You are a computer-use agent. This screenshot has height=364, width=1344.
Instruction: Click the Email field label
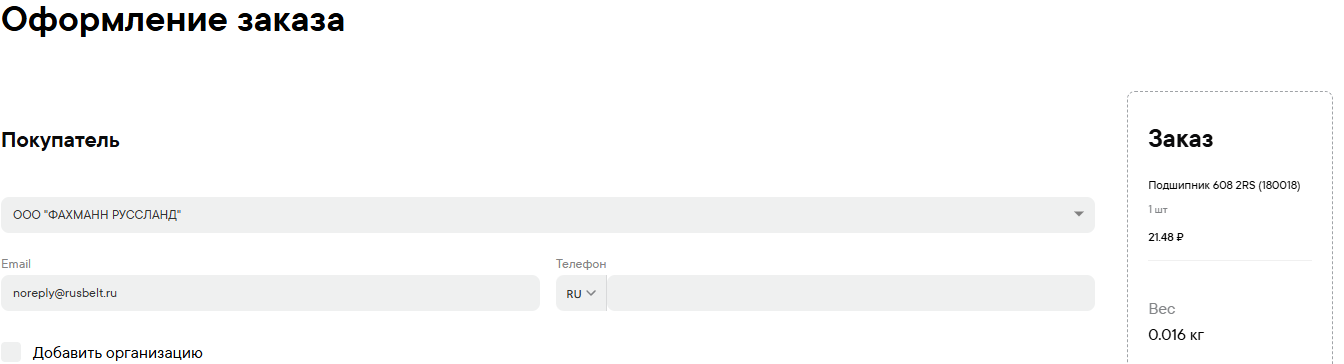[x=16, y=264]
